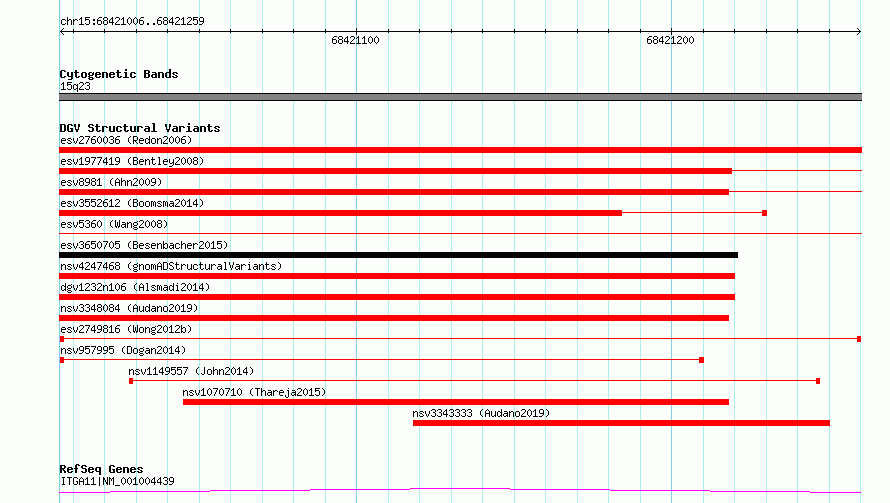The height and width of the screenshot is (503, 890).
Task: Open variant label nsv3343333 (Audano2019)
Action: point(481,413)
